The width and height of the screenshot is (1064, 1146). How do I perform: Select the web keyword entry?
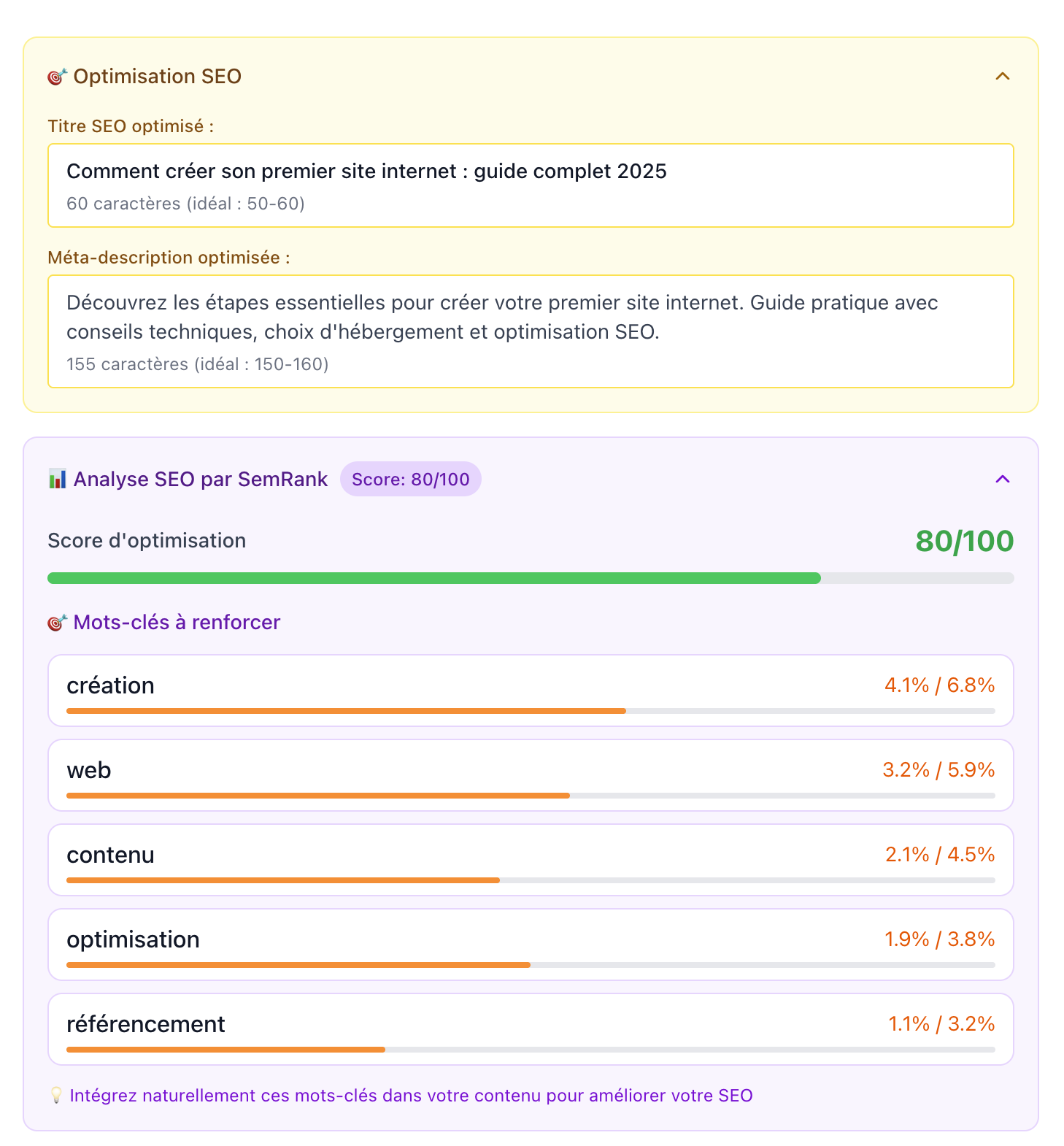[x=531, y=774]
